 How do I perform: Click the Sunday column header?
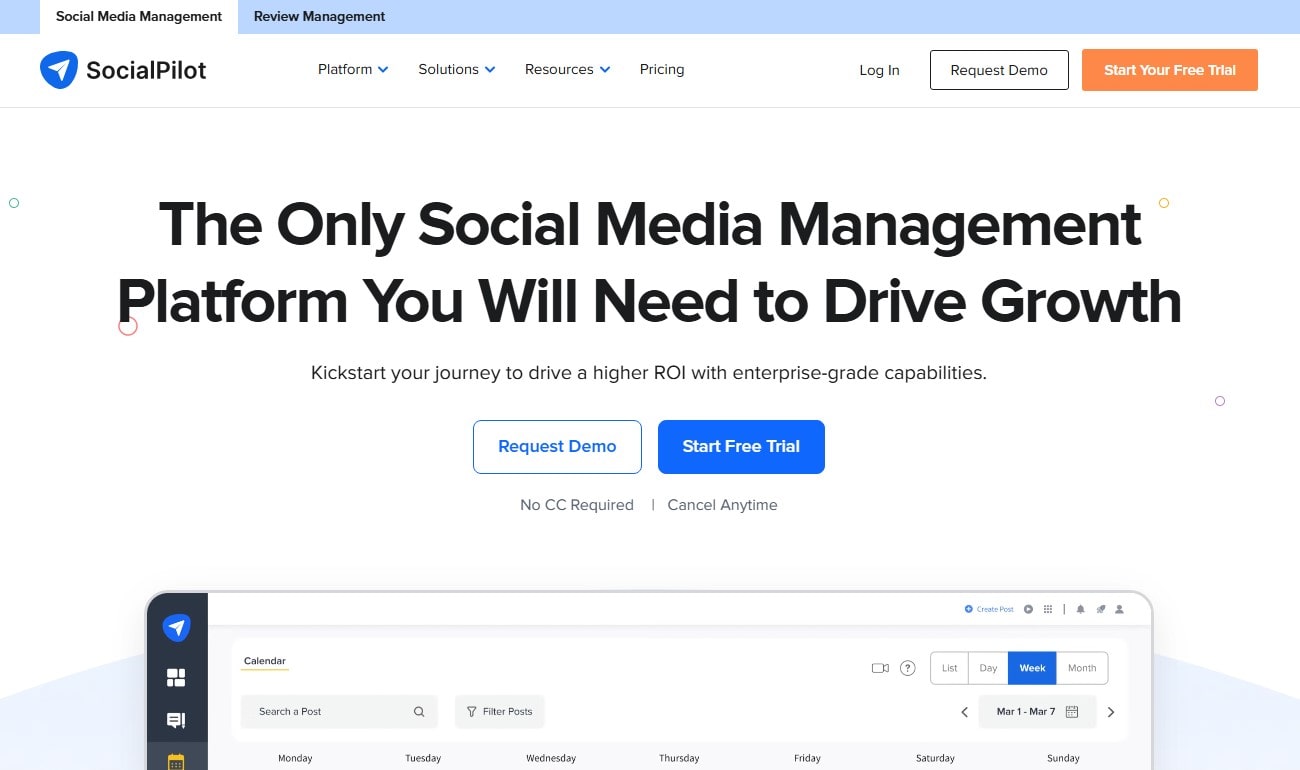point(1063,758)
